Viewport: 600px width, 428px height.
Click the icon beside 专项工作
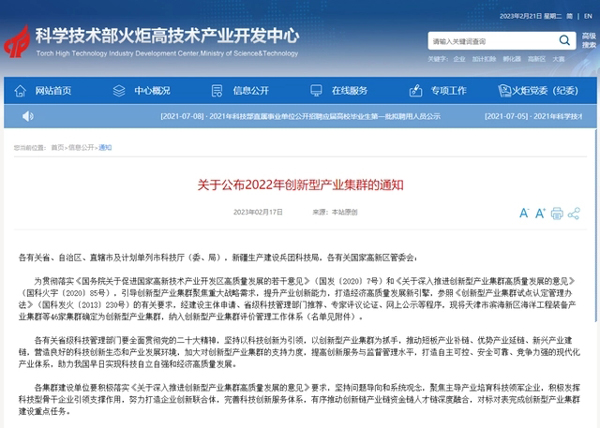point(416,91)
